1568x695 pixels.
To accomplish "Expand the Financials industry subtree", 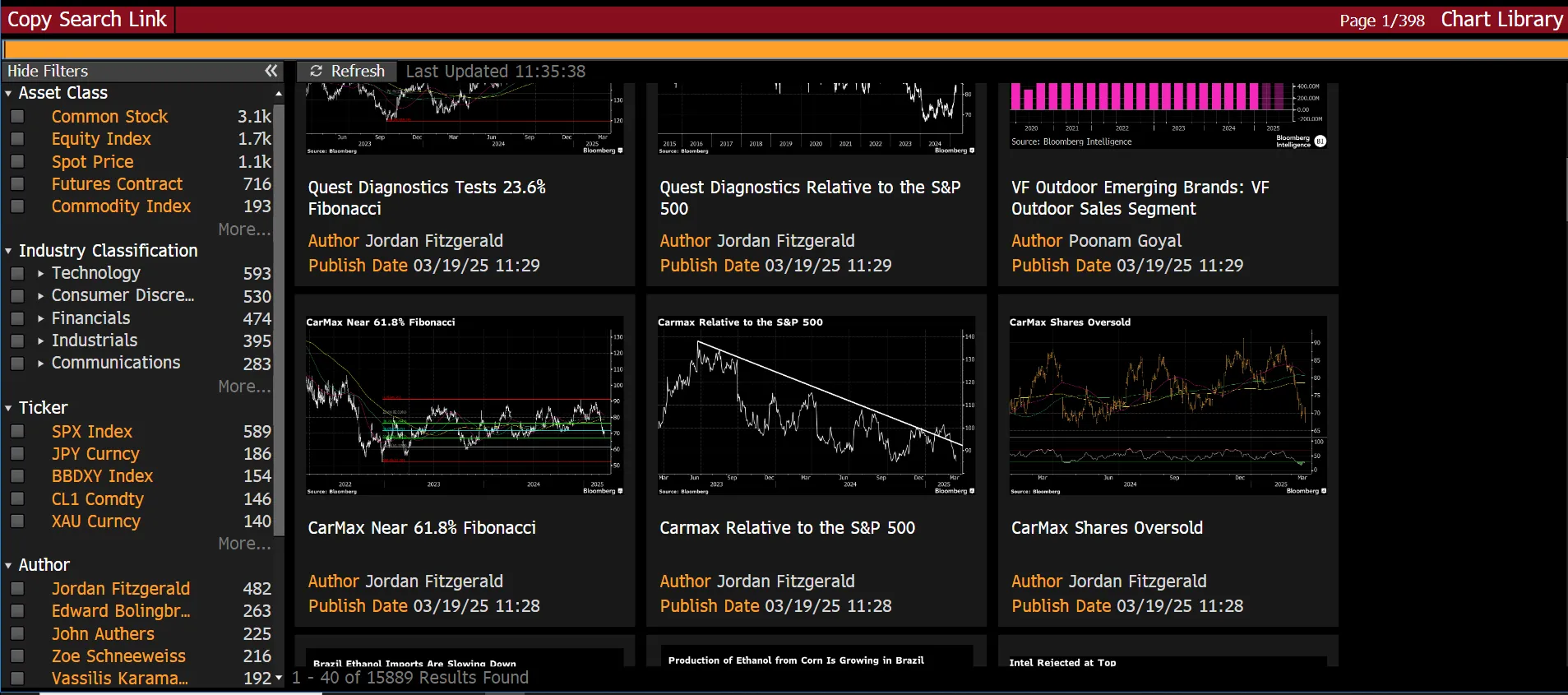I will point(40,318).
